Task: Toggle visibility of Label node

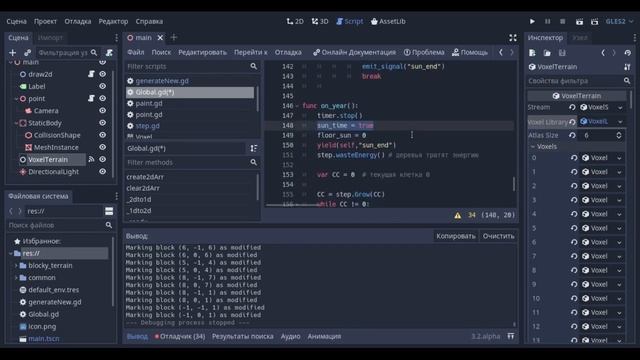Action: coord(102,86)
